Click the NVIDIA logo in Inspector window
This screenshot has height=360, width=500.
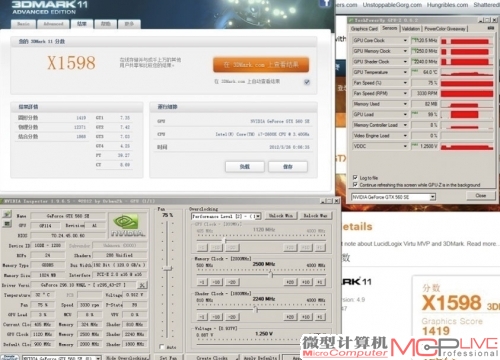[127, 225]
